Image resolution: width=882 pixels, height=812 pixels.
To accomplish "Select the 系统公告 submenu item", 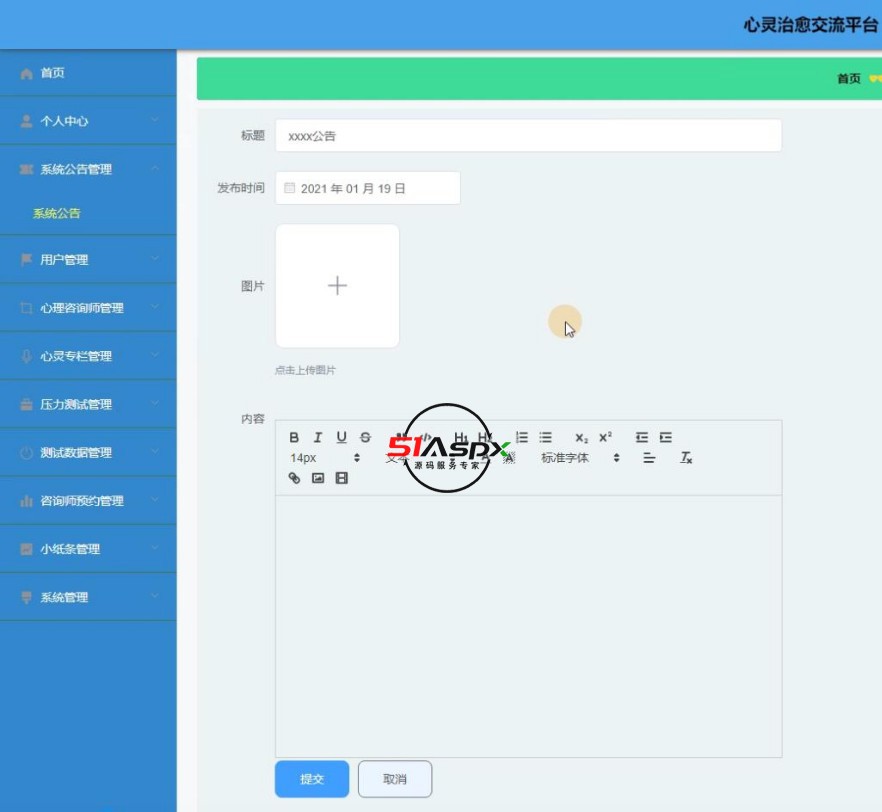I will [57, 213].
